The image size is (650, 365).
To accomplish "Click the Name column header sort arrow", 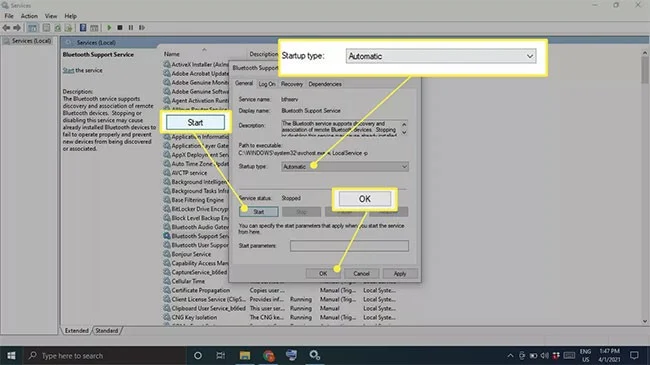I will click(204, 50).
